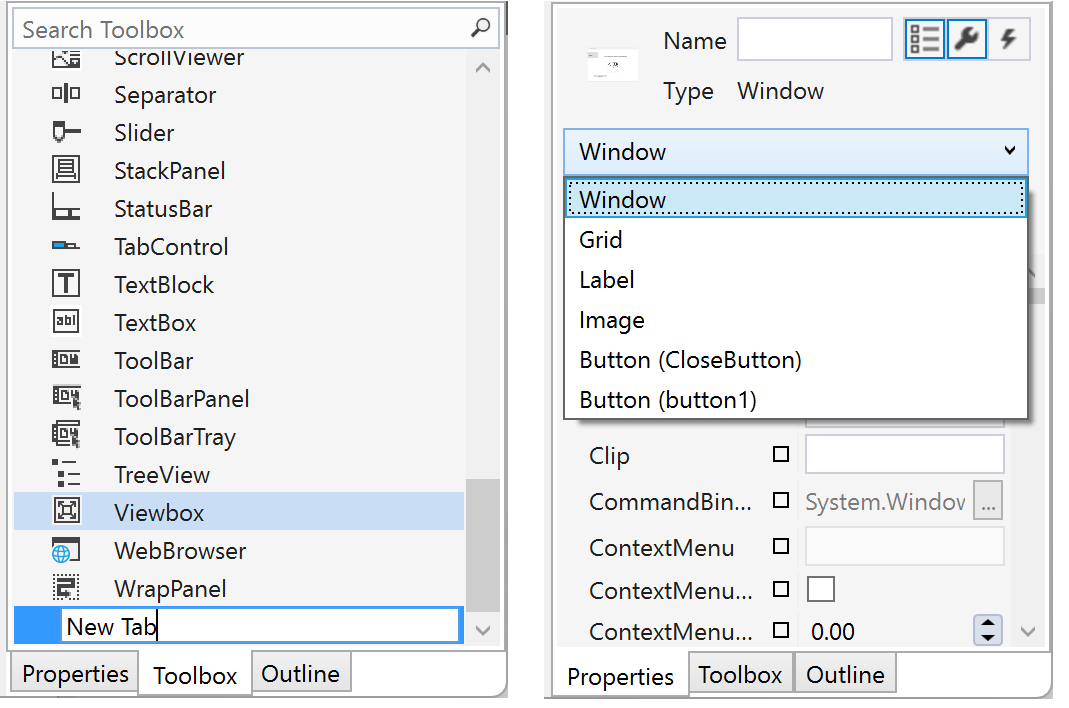Activate the wrench Properties icon

[966, 39]
